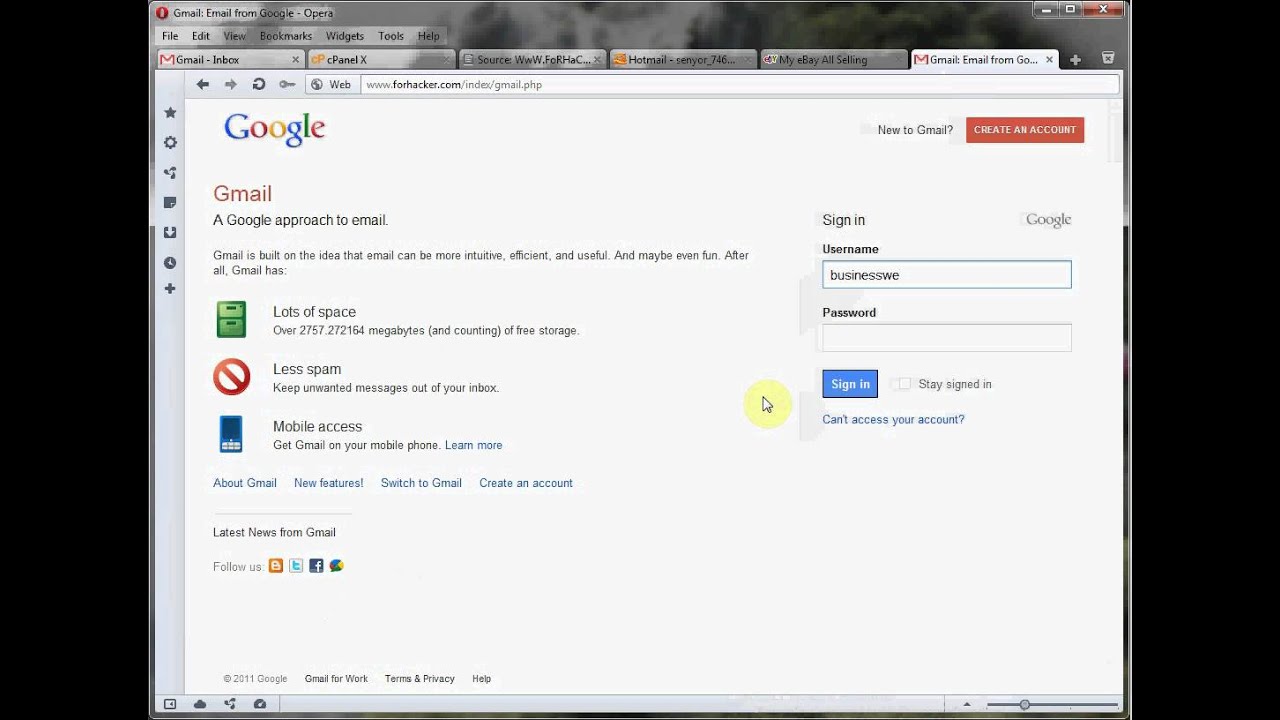Open the Create an account footer link
Viewport: 1280px width, 720px height.
click(x=526, y=483)
